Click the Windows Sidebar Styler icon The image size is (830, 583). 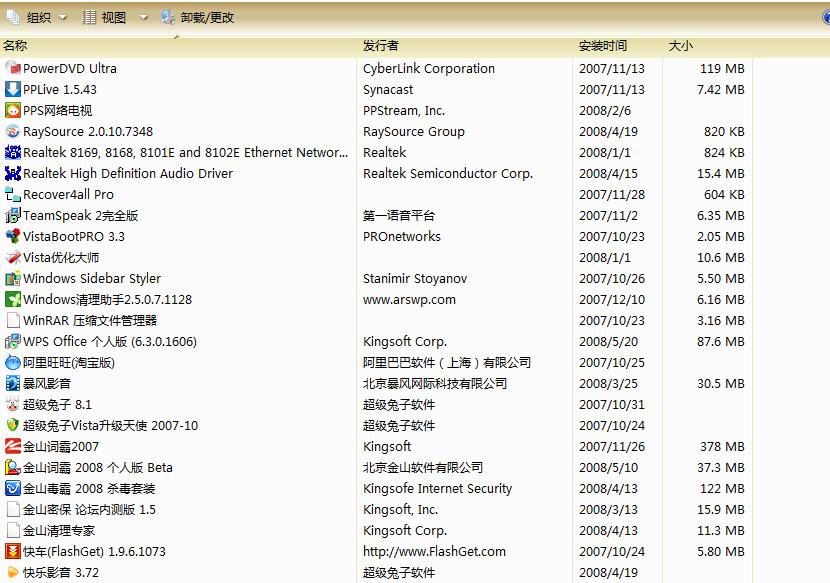coord(13,278)
